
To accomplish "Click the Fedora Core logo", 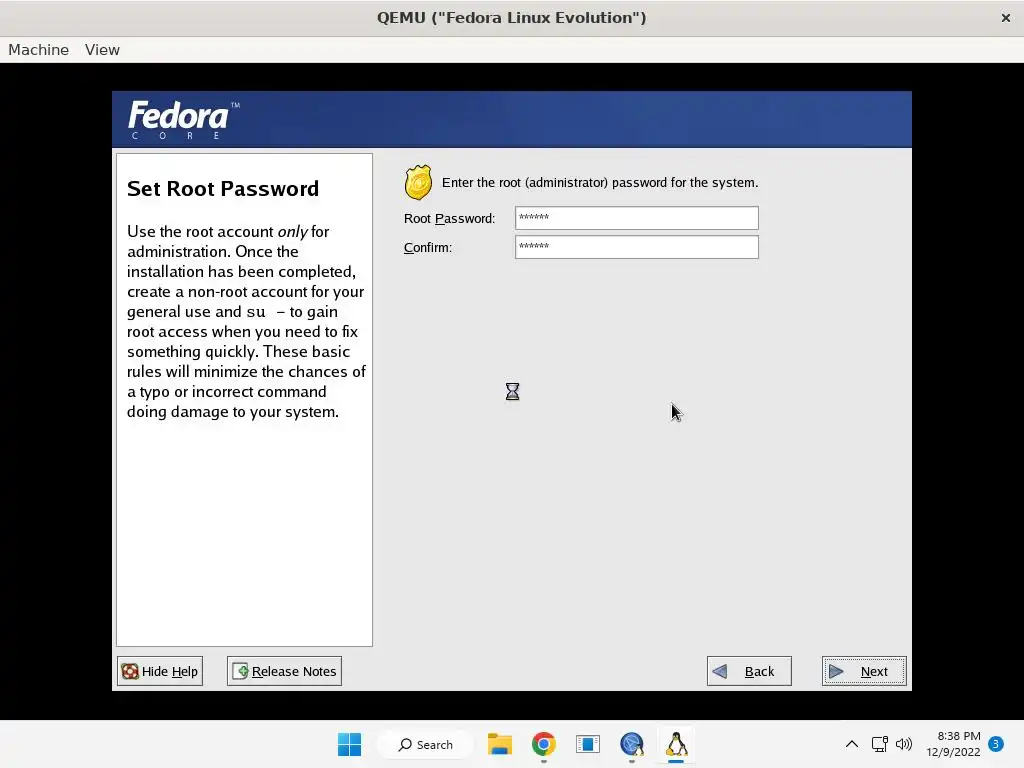I will (x=184, y=120).
